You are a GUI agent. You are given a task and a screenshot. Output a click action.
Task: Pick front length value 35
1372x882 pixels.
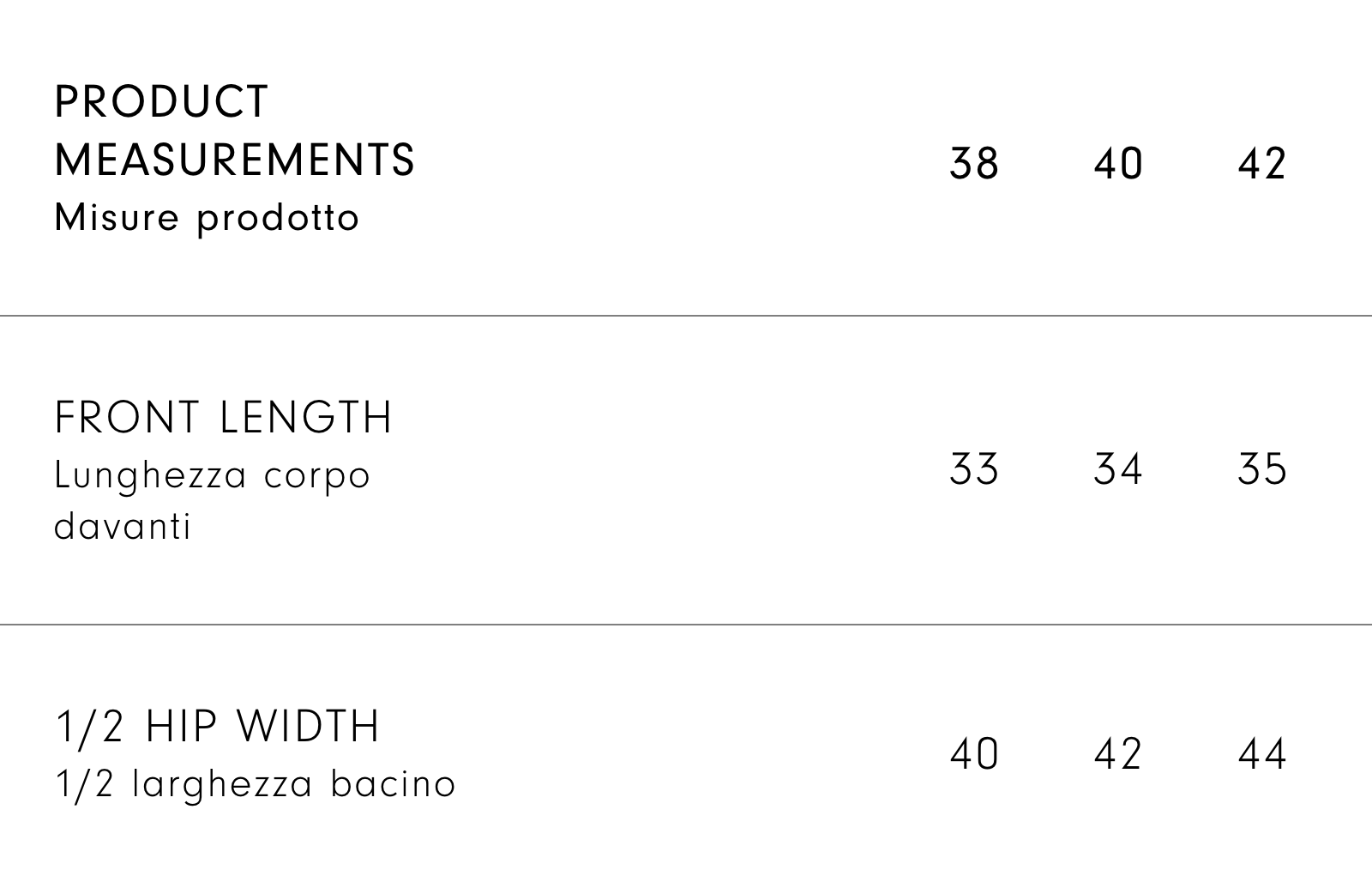tap(1262, 469)
